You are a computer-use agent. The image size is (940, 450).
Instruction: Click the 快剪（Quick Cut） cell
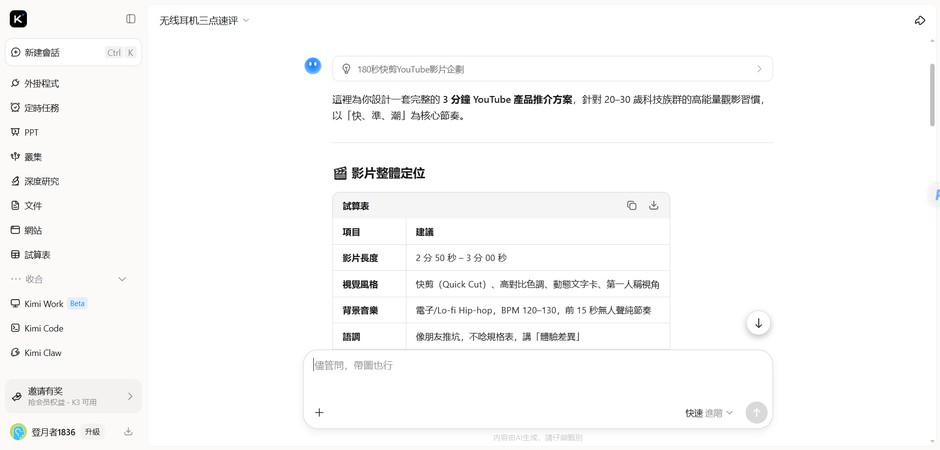[x=537, y=284]
